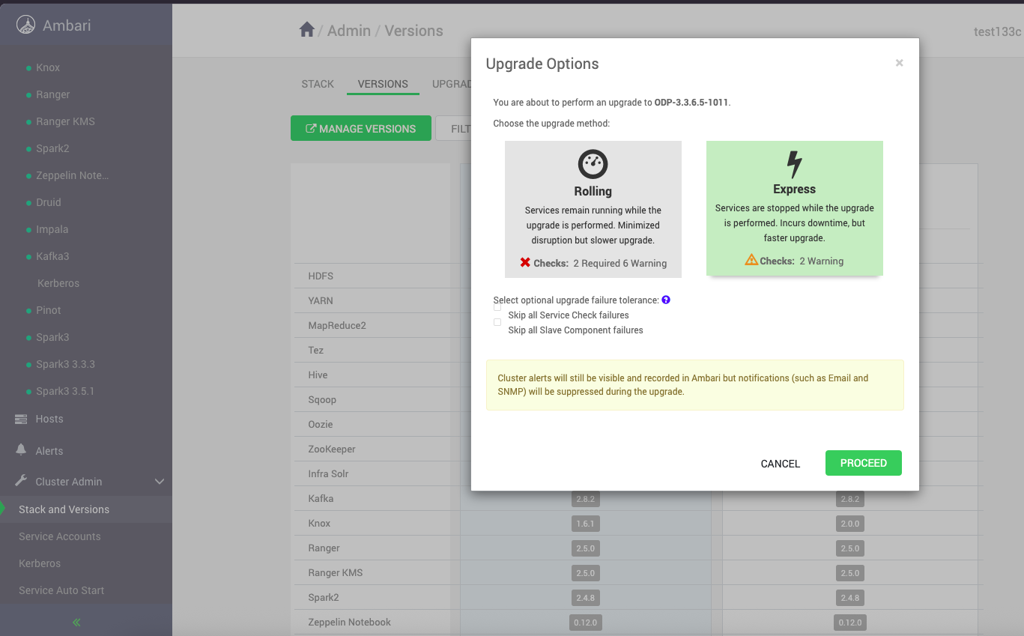1024x636 pixels.
Task: Open the Druid service in sidebar
Action: pos(48,202)
